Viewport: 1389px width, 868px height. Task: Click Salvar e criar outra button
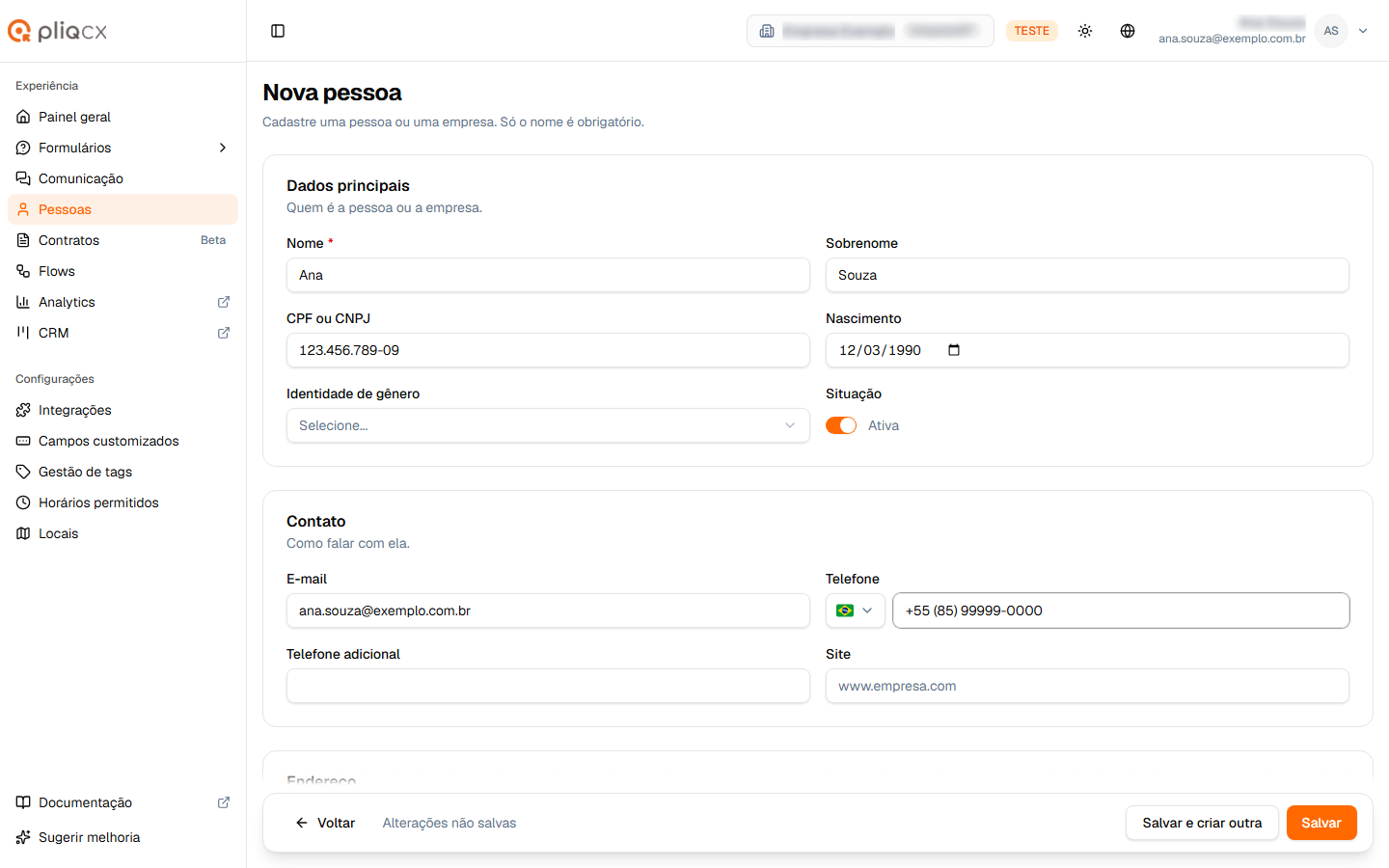(1202, 823)
